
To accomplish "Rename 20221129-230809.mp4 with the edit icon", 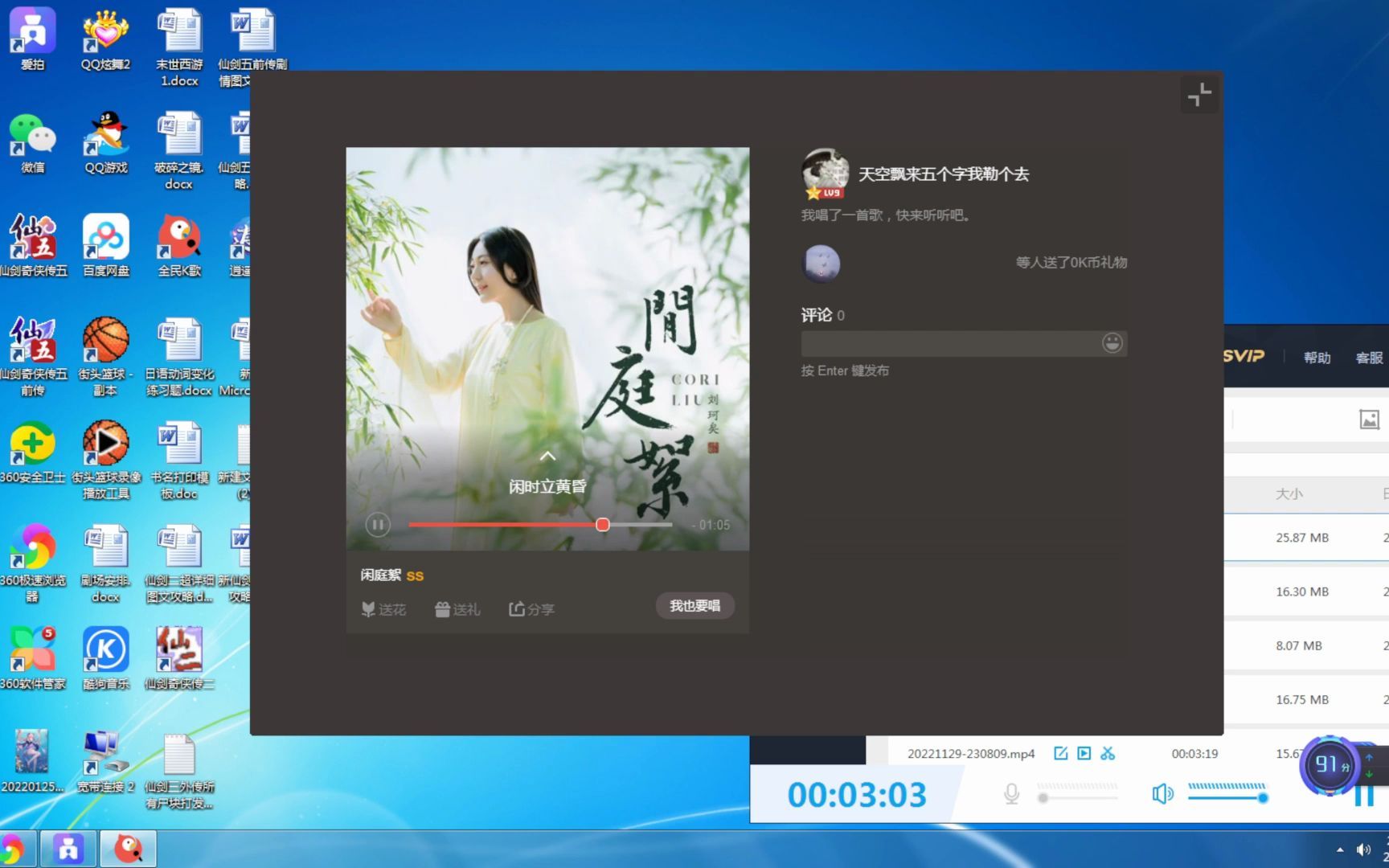I will click(x=1060, y=753).
